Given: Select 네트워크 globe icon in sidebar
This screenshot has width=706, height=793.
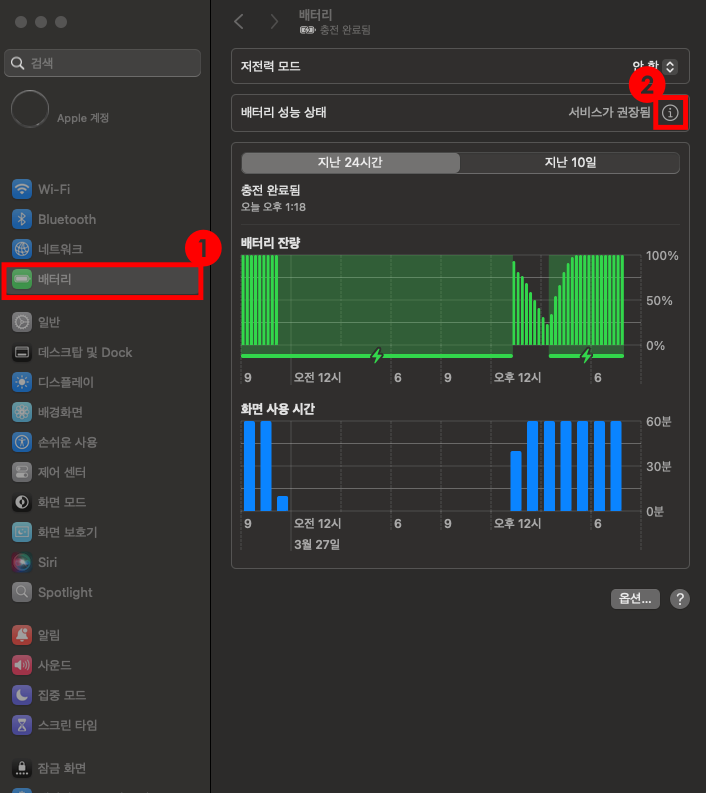Looking at the screenshot, I should click(x=22, y=249).
